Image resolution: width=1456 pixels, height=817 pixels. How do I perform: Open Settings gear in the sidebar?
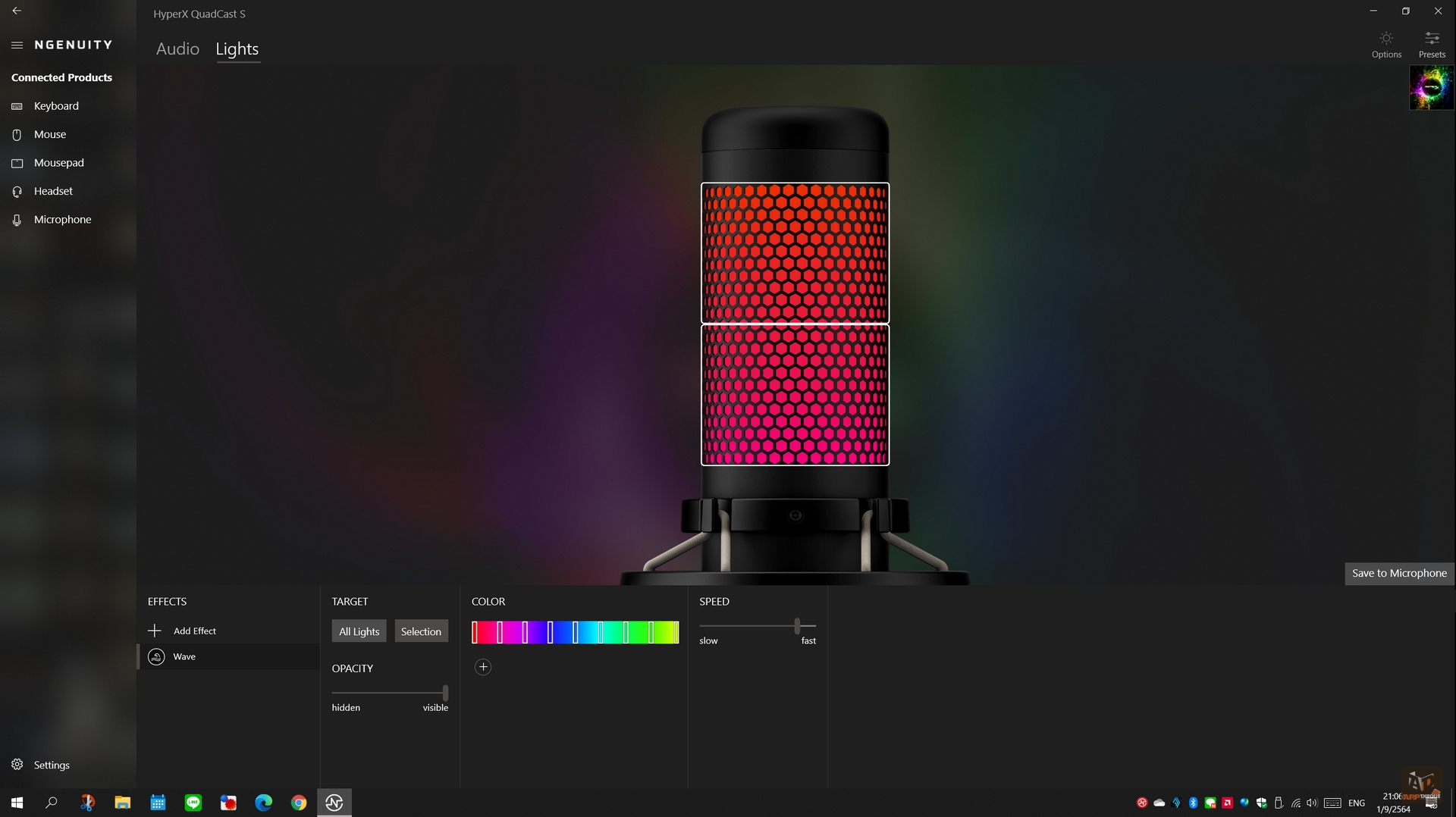(x=17, y=764)
